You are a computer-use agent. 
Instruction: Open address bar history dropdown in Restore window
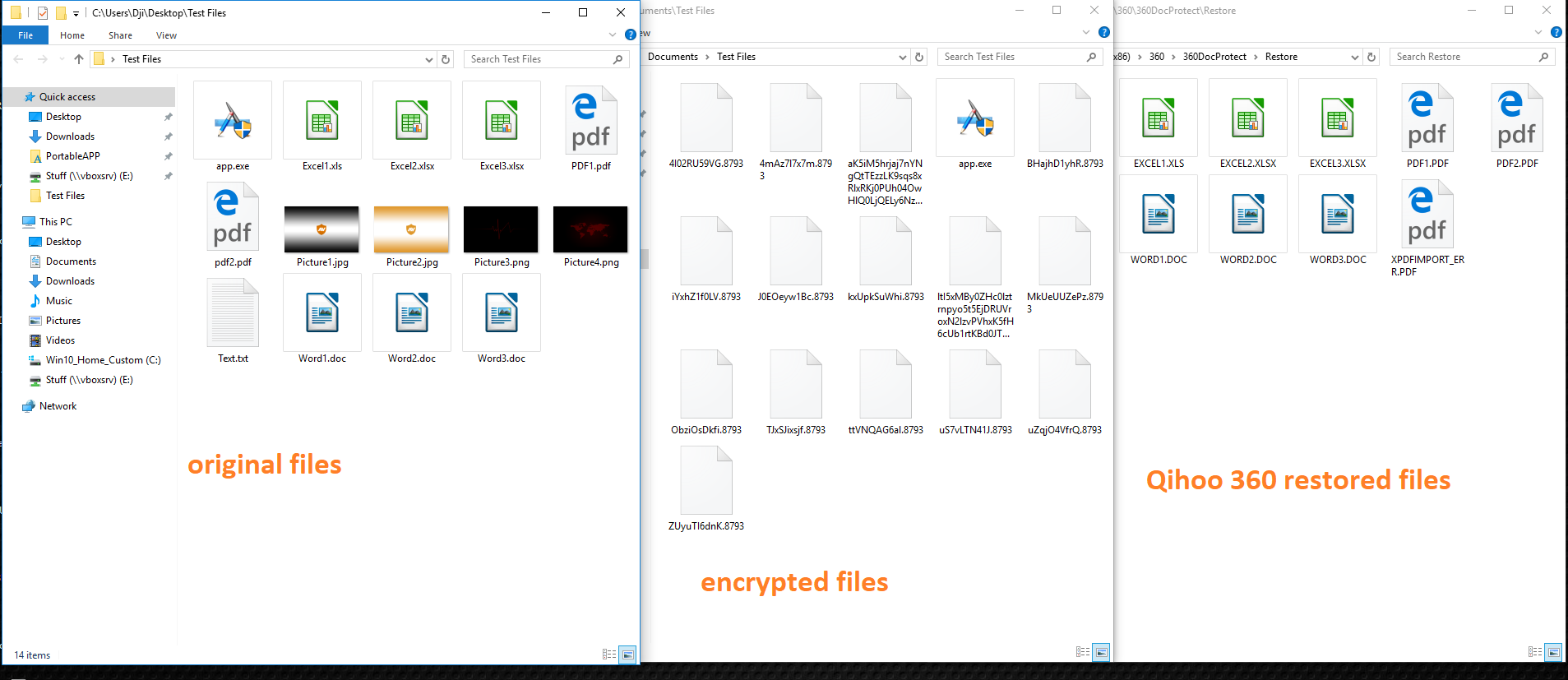(1355, 57)
